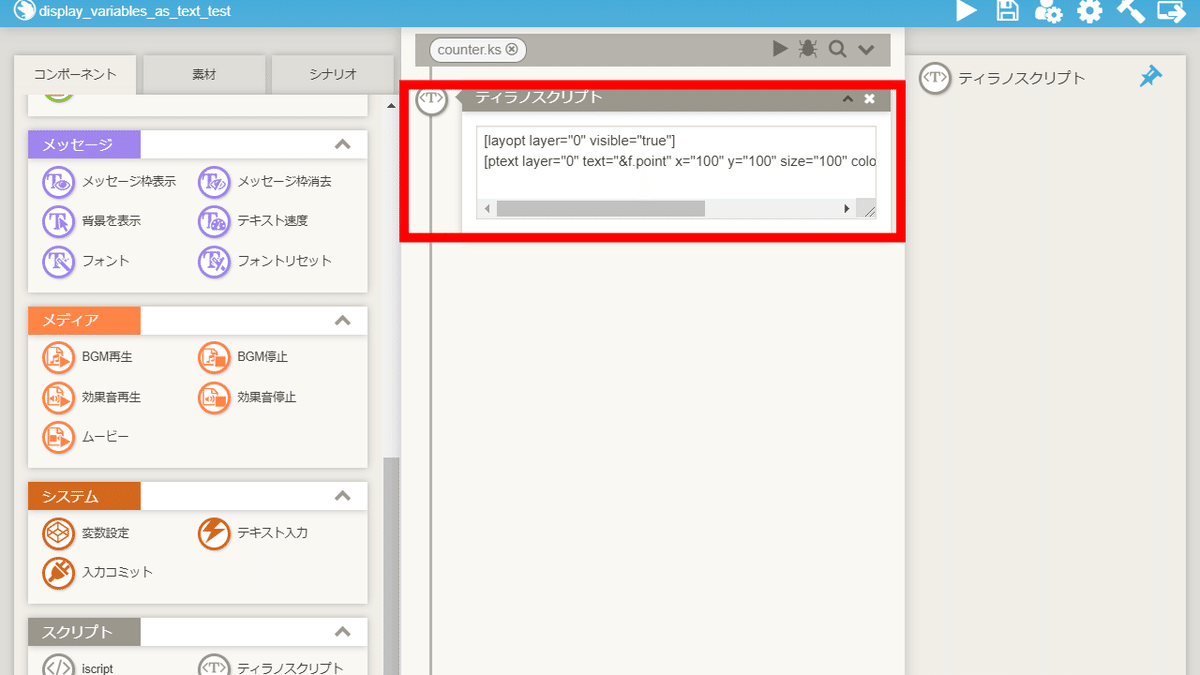Click the export icon at top right

1171,11
